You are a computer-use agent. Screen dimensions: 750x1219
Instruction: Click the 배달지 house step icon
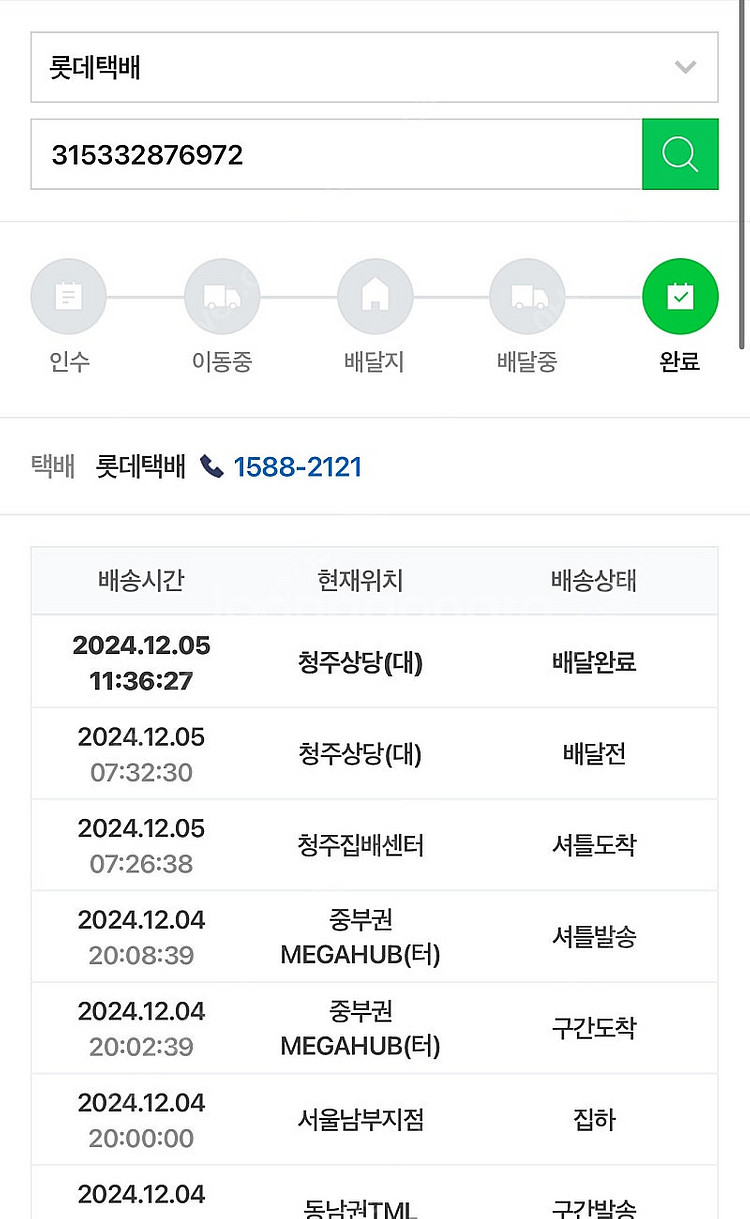tap(375, 296)
